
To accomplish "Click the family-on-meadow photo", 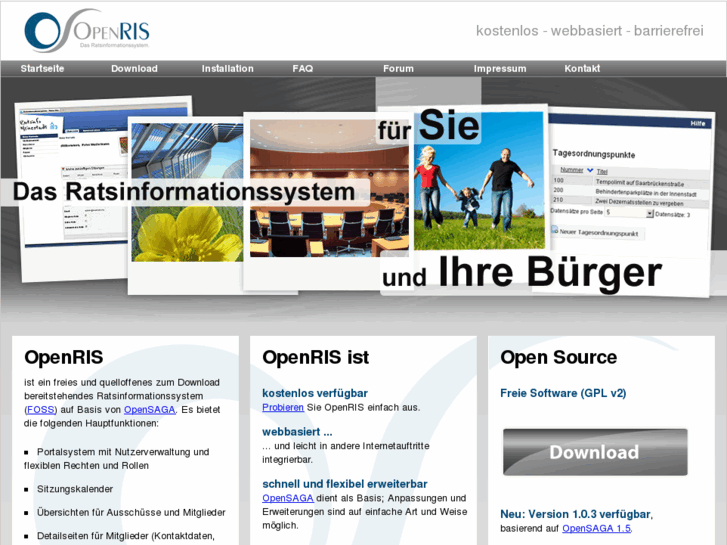I will click(x=479, y=181).
